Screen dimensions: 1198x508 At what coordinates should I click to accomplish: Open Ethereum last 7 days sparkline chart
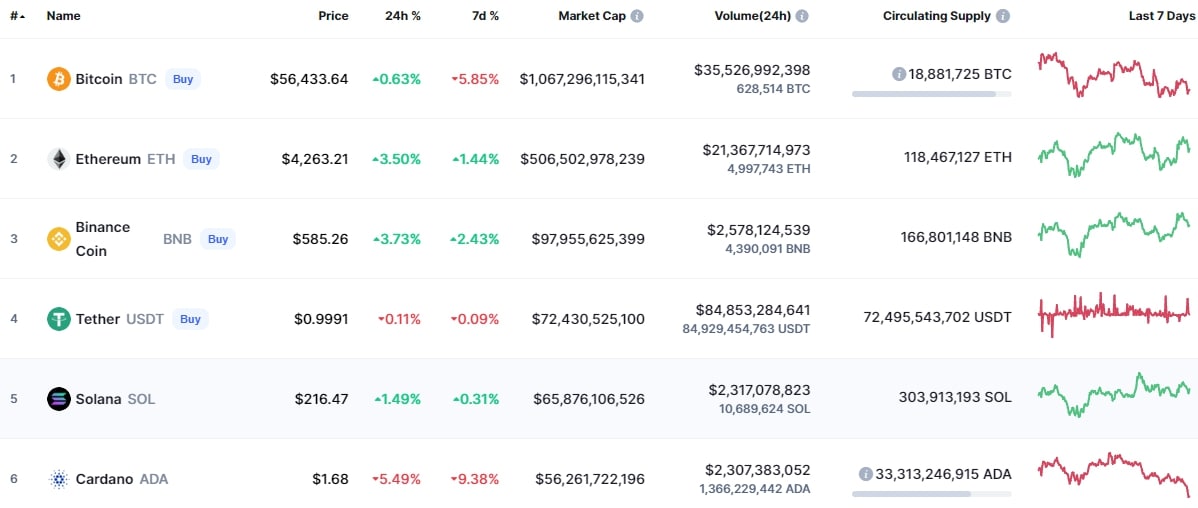(x=1114, y=155)
